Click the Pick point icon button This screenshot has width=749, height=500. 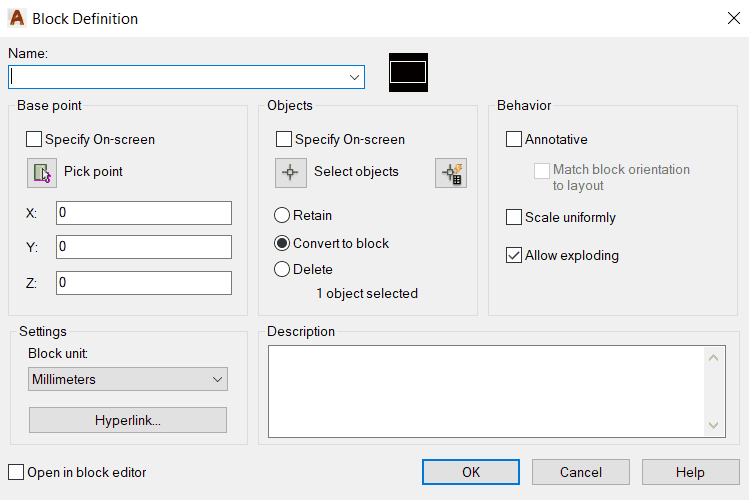[x=42, y=173]
